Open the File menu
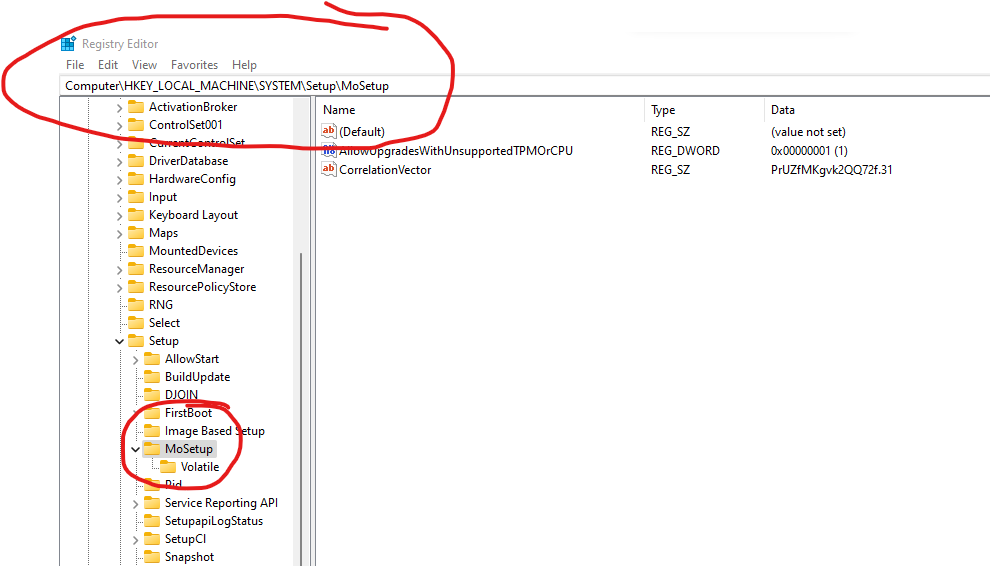990x566 pixels. point(75,64)
